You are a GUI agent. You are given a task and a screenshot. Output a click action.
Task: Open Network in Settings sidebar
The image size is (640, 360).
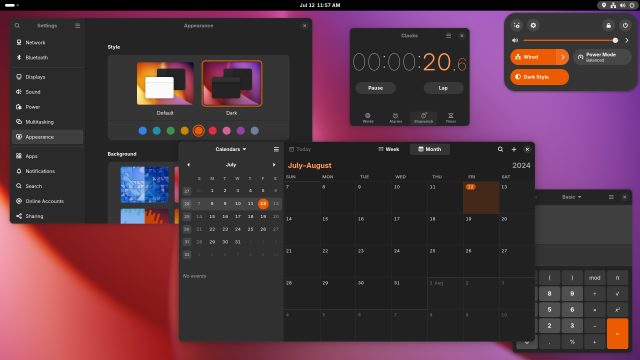coord(47,42)
